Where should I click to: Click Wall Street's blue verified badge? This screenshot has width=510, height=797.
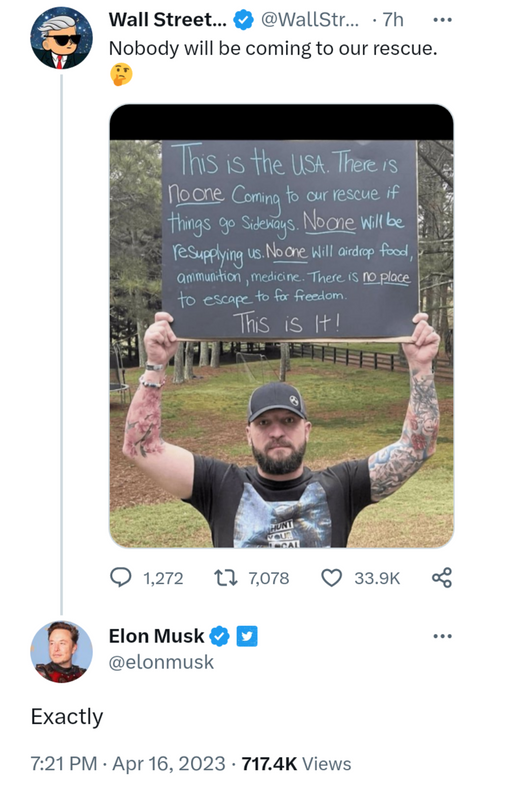243,20
